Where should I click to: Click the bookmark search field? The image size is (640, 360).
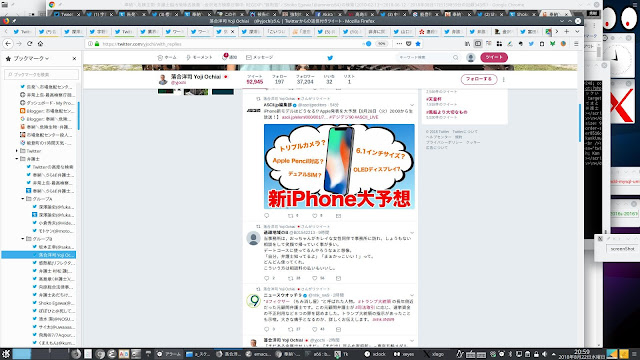pos(41,74)
